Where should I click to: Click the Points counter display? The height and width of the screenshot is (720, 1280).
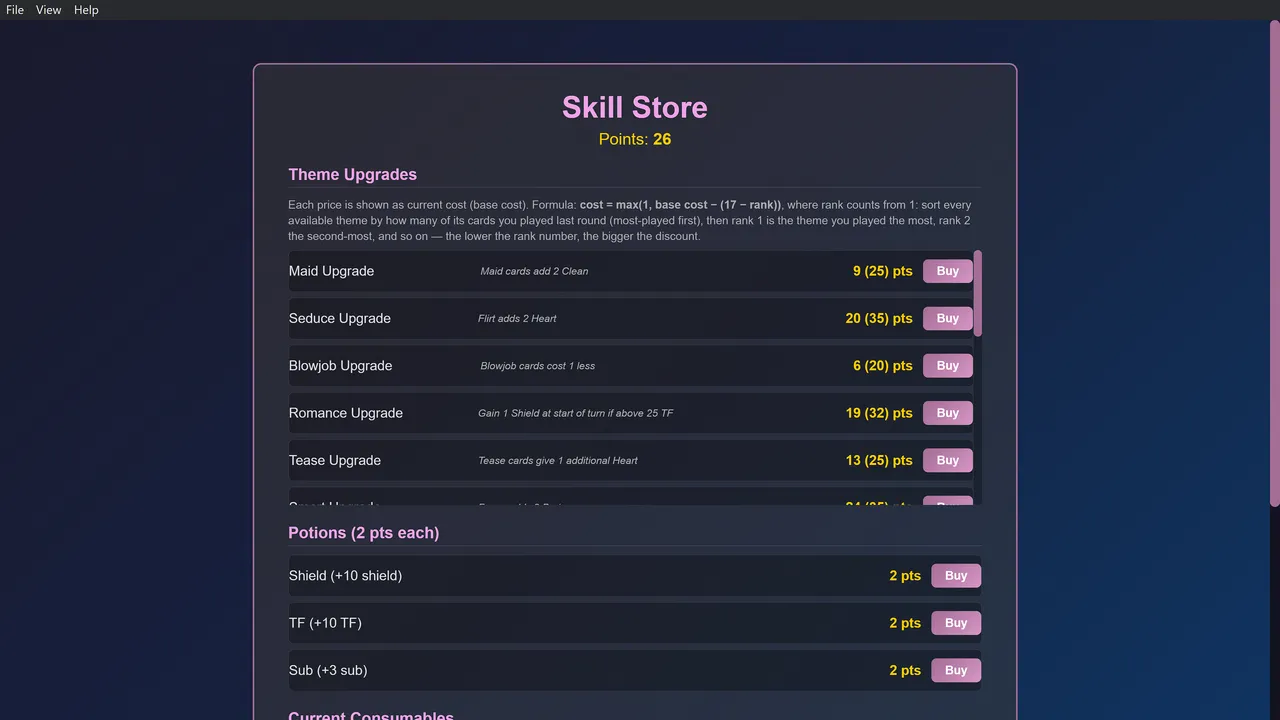635,139
